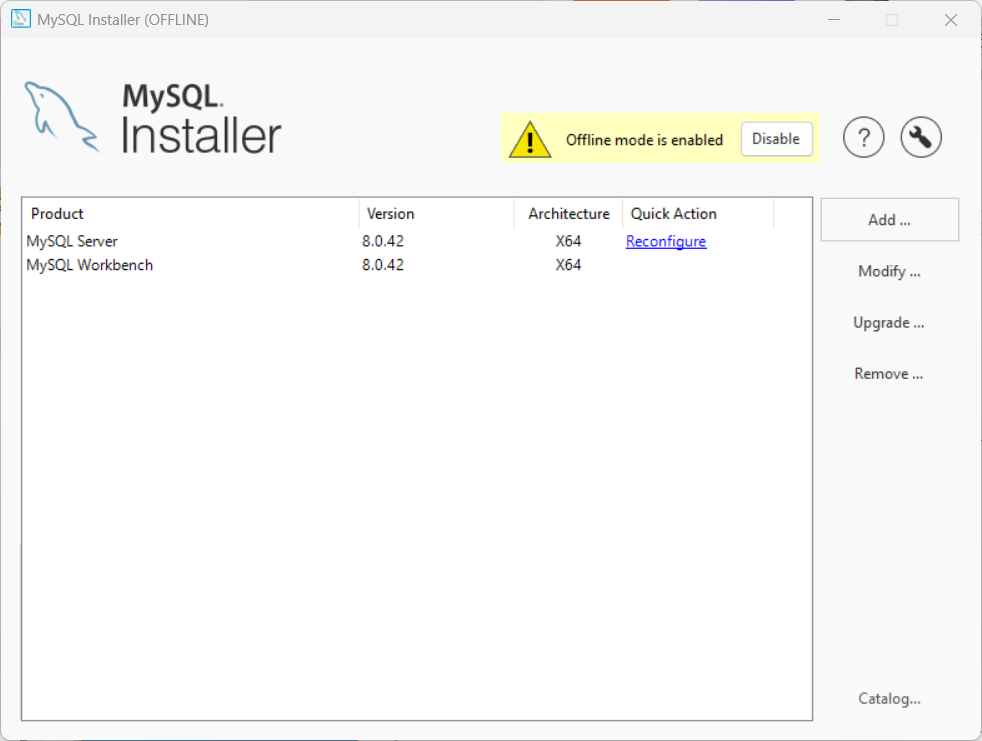
Task: Click the Version column header
Action: pyautogui.click(x=437, y=214)
